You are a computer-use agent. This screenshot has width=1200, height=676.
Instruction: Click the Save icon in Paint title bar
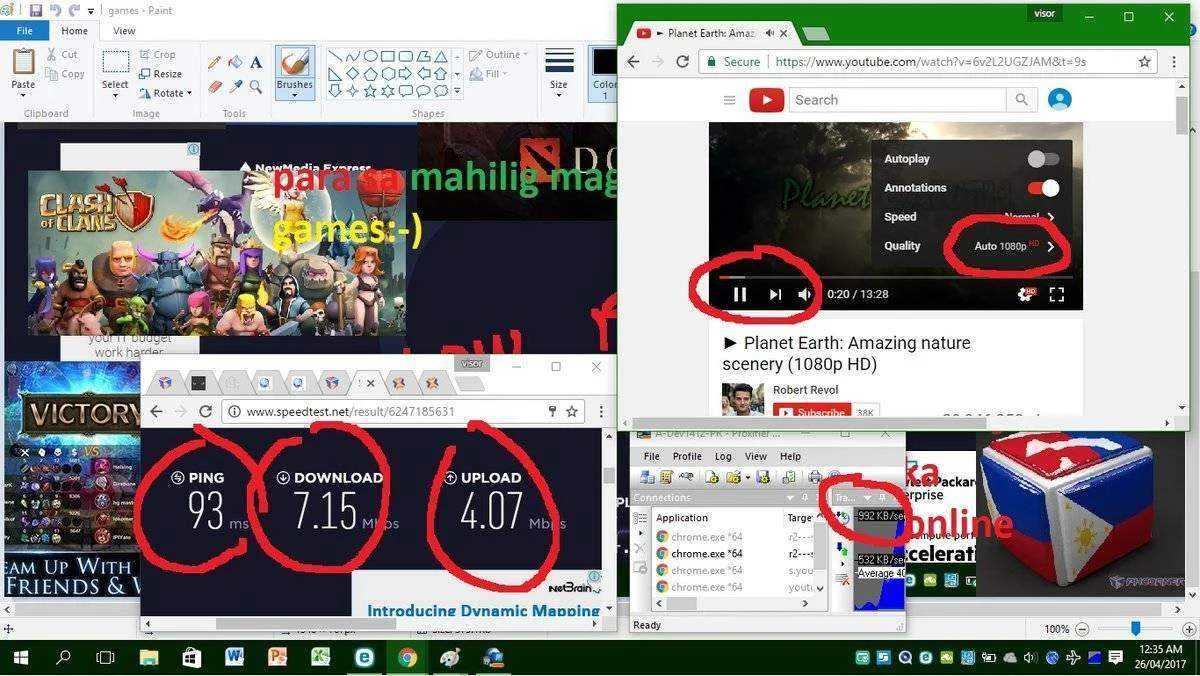click(36, 10)
